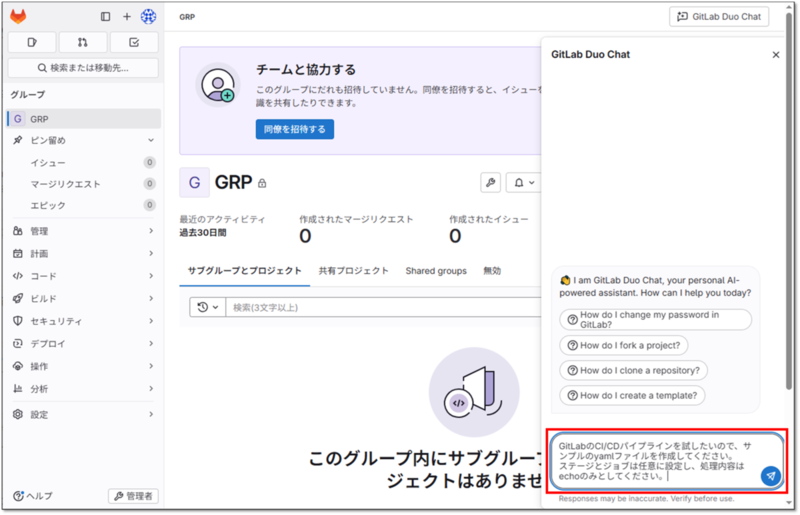Viewport: 800px width, 515px height.
Task: Open the plus create-new menu
Action: pyautogui.click(x=127, y=16)
